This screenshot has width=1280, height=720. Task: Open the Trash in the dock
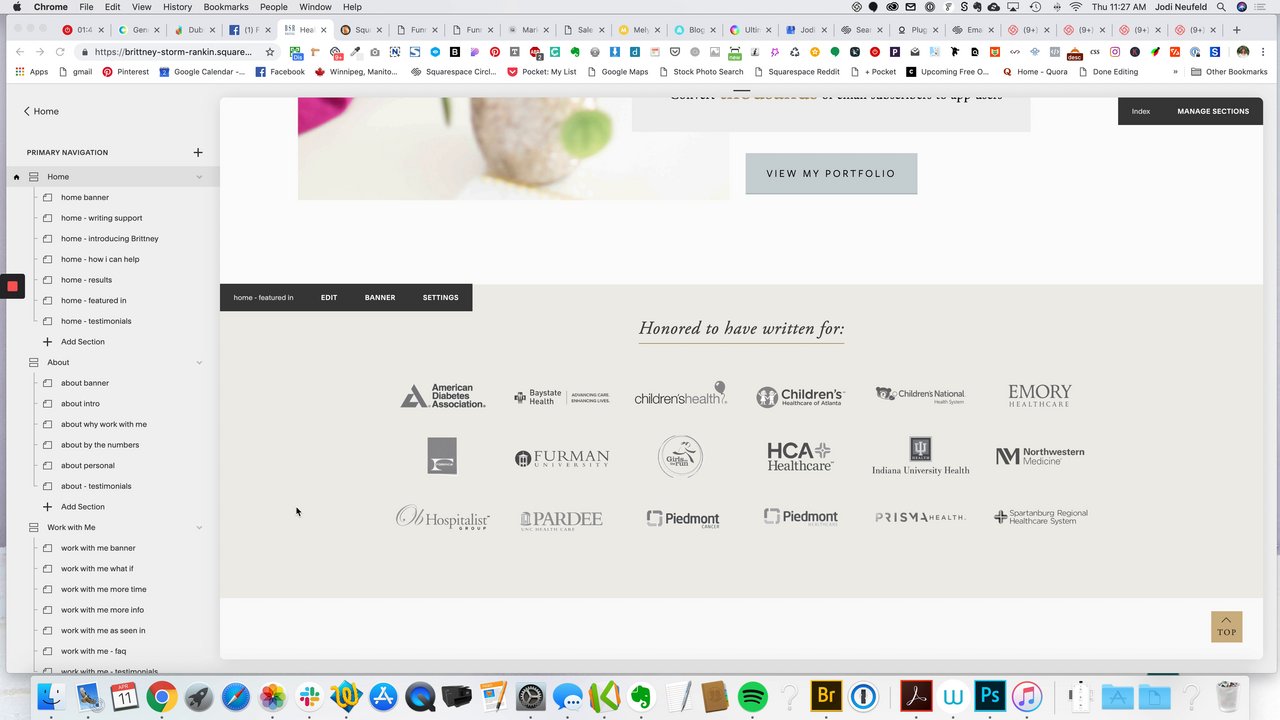(1229, 696)
